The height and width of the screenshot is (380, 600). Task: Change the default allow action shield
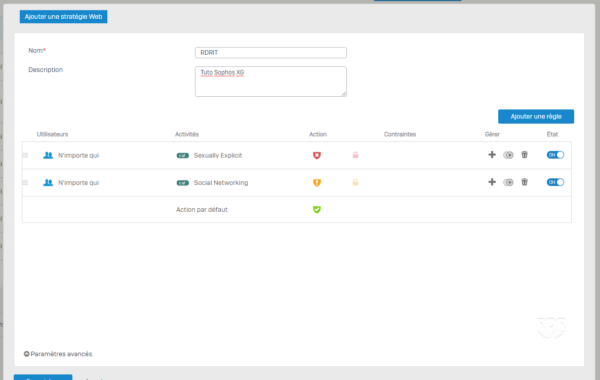(317, 209)
